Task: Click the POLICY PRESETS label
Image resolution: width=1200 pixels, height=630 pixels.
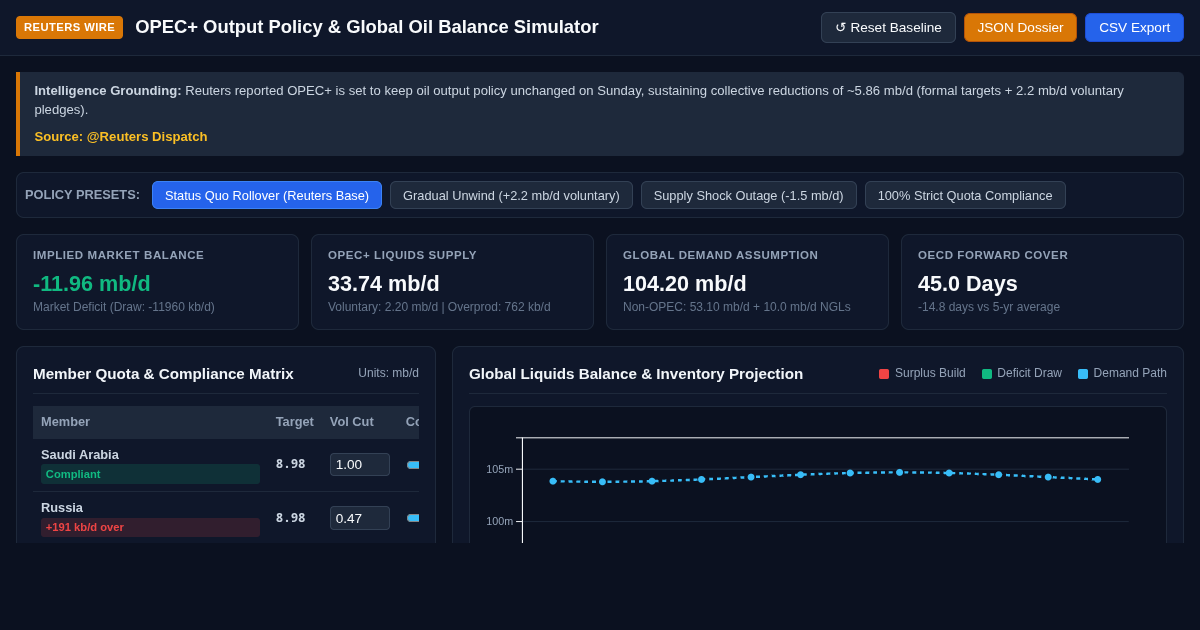Action: [x=82, y=195]
